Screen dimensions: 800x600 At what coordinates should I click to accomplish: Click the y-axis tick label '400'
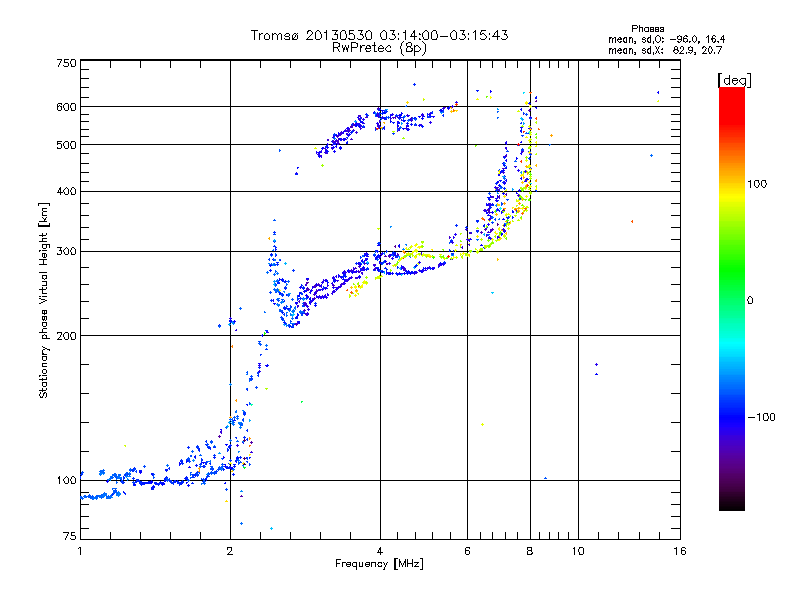click(66, 191)
